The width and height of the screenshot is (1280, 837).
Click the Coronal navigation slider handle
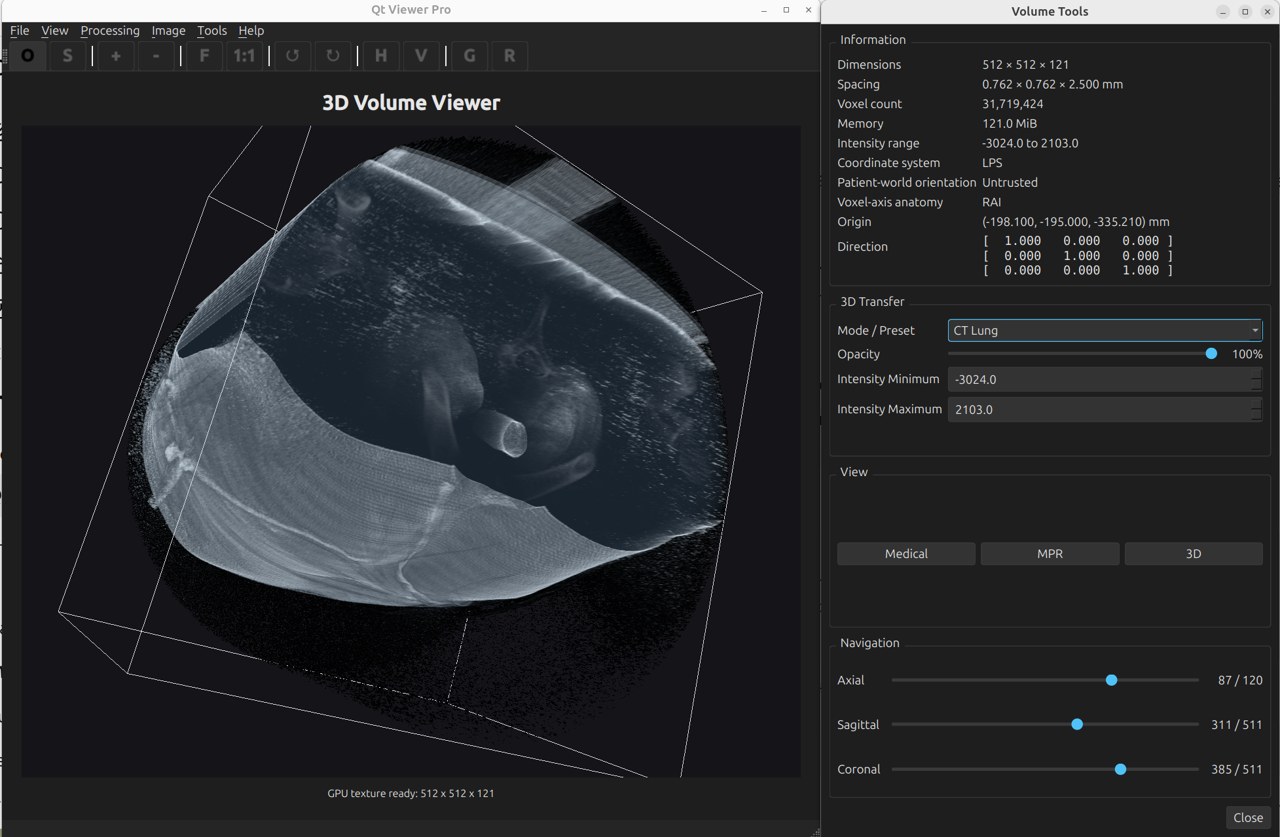[1120, 769]
